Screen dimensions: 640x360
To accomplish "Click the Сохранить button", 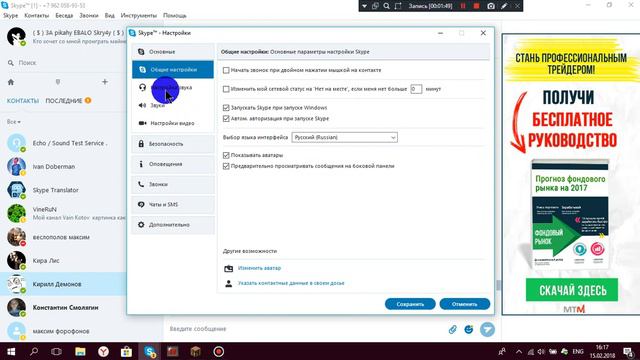I will point(410,304).
